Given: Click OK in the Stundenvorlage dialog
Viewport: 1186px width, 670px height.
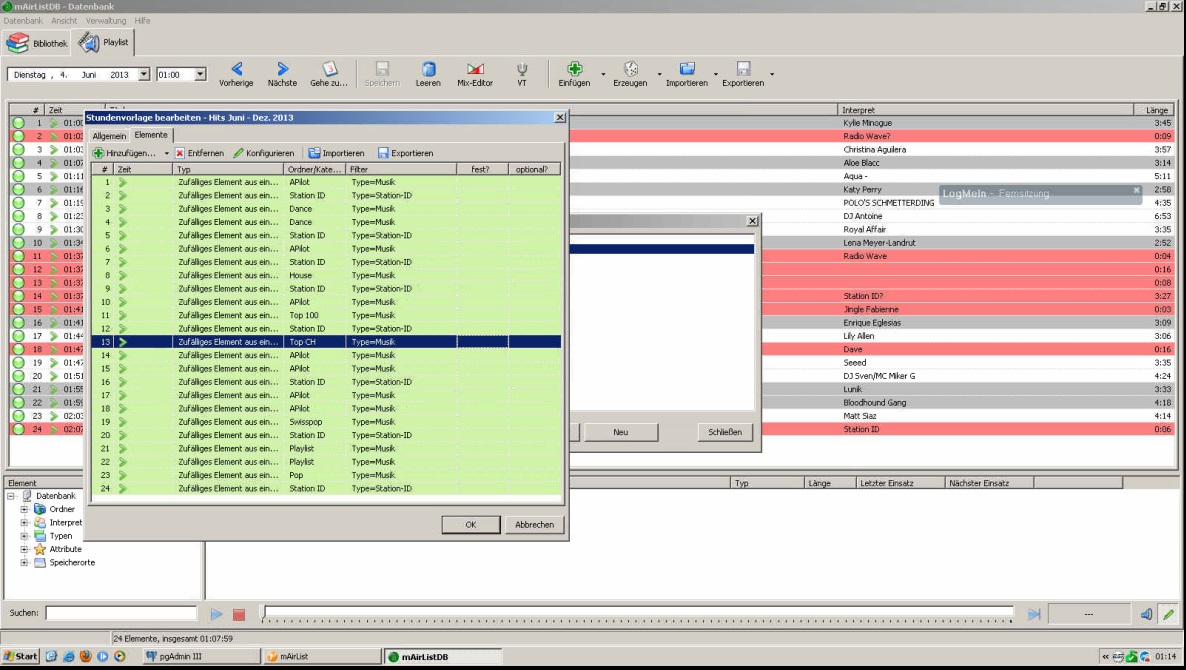Looking at the screenshot, I should [470, 524].
